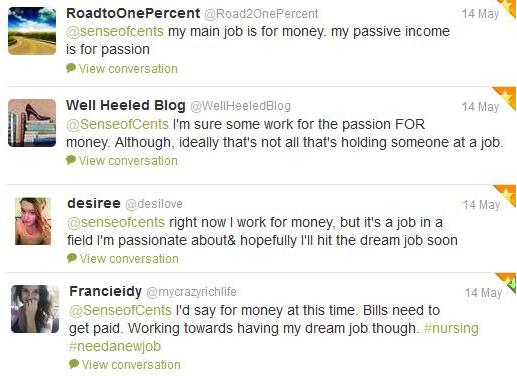Click the speech bubble icon under Francieidy's tweet

point(74,364)
